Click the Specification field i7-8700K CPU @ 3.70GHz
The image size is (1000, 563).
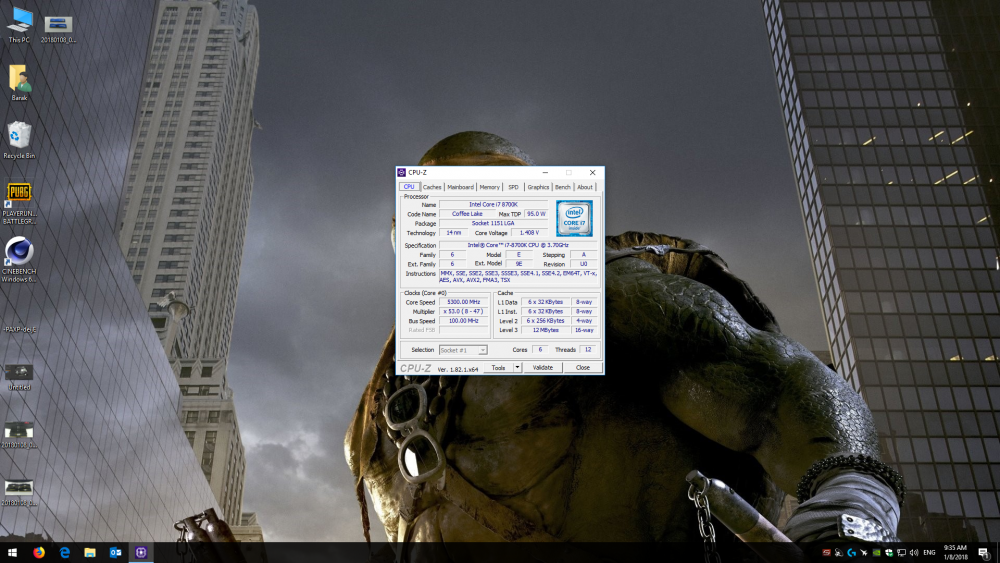pyautogui.click(x=518, y=245)
